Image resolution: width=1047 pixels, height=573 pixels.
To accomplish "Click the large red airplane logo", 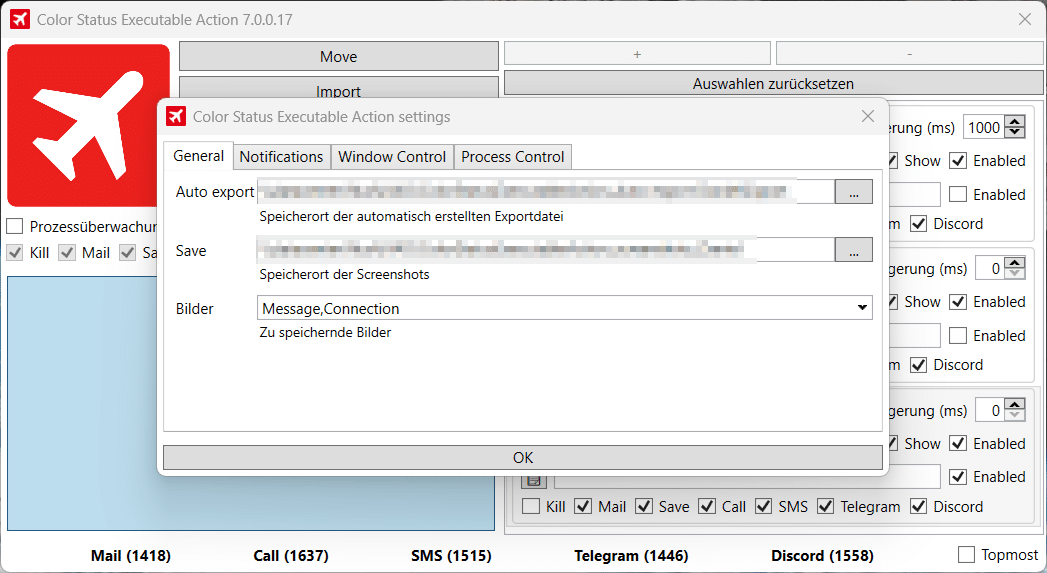I will coord(88,125).
